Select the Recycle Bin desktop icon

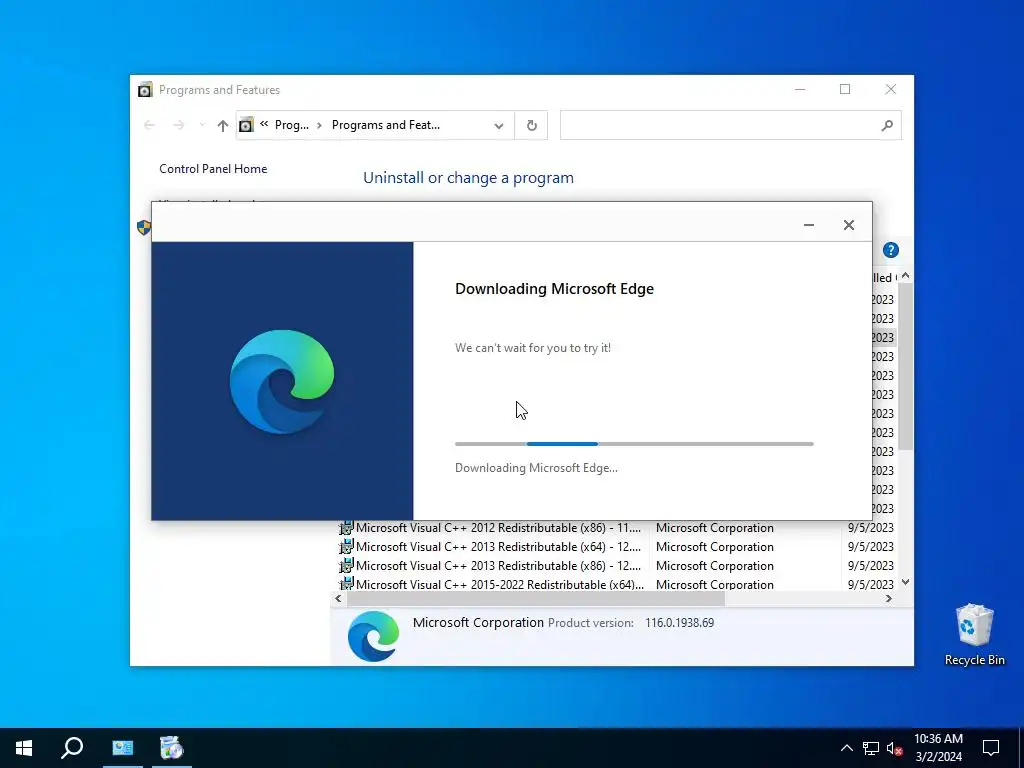click(x=974, y=635)
